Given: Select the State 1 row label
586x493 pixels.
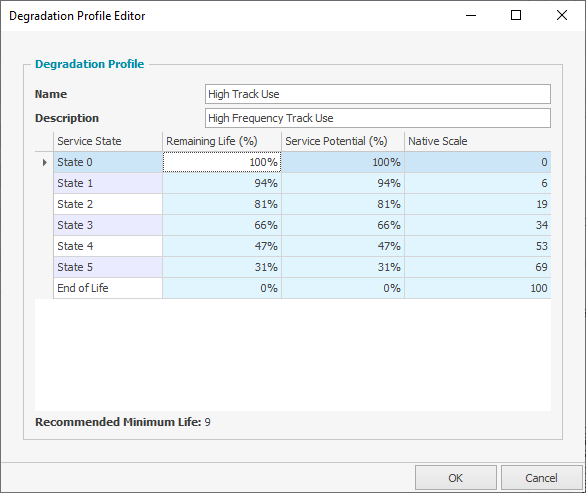Looking at the screenshot, I should [x=108, y=183].
